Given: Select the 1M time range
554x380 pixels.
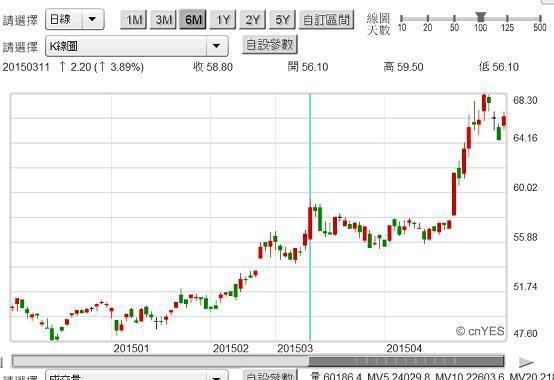Looking at the screenshot, I should pos(134,20).
